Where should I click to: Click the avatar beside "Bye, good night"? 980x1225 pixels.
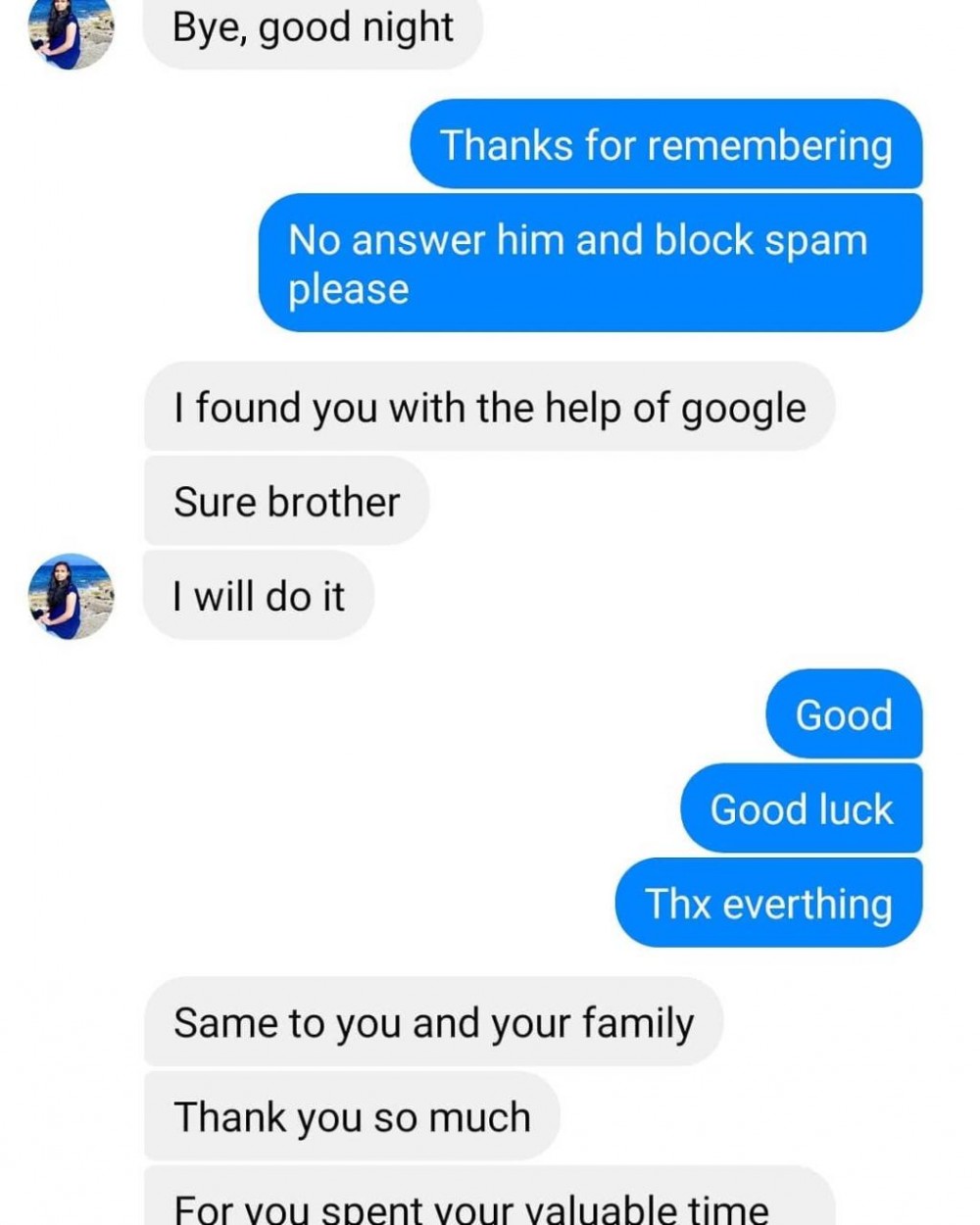[x=71, y=29]
